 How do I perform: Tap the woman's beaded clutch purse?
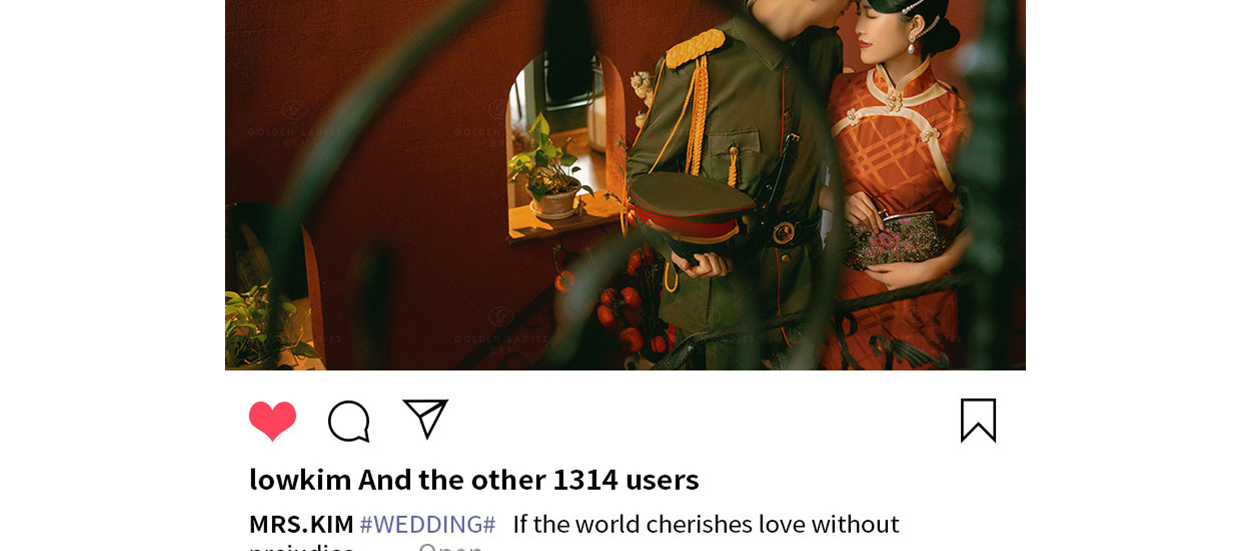click(894, 241)
